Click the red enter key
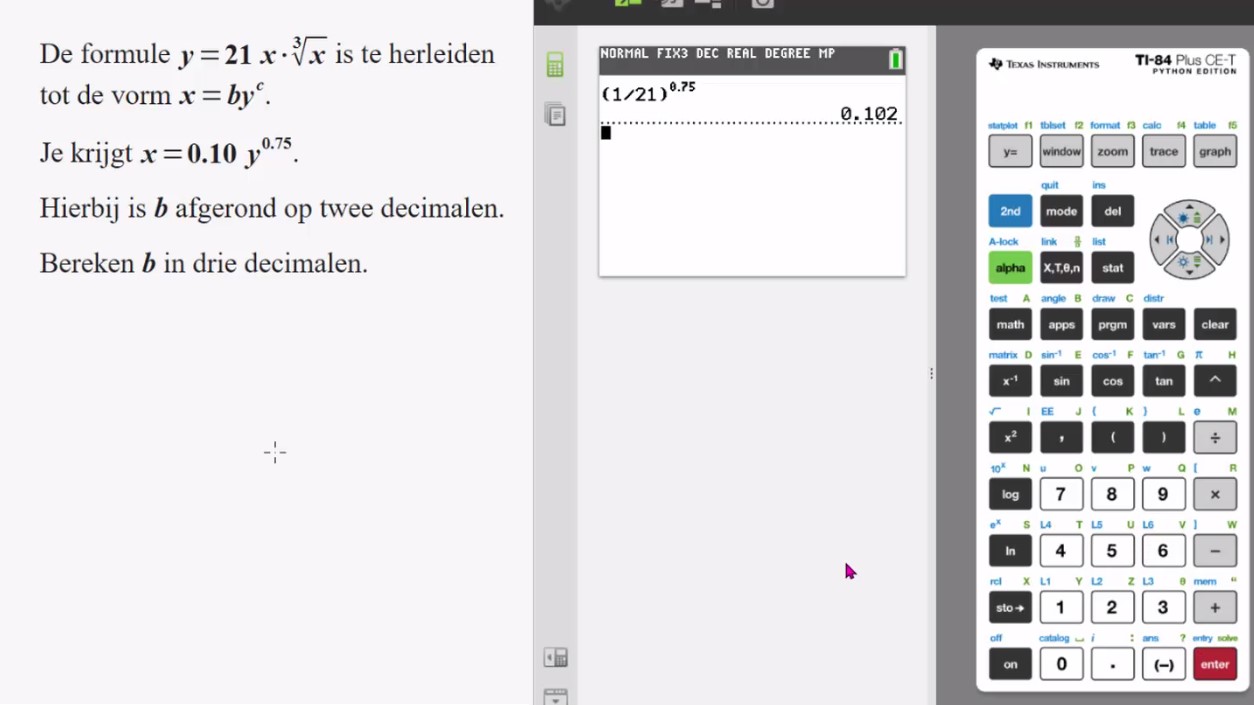Viewport: 1254px width, 705px height. pos(1215,664)
